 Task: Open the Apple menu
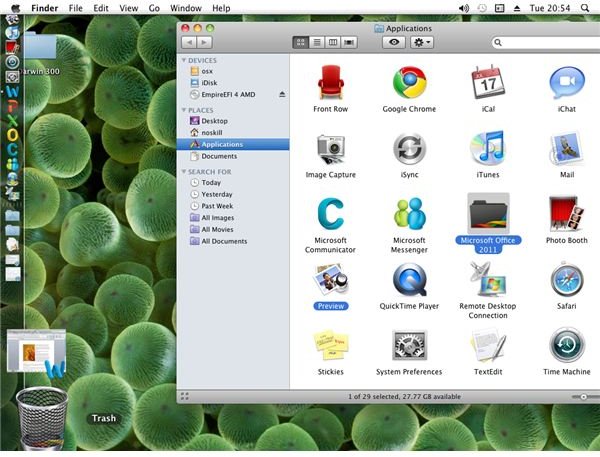tap(15, 8)
